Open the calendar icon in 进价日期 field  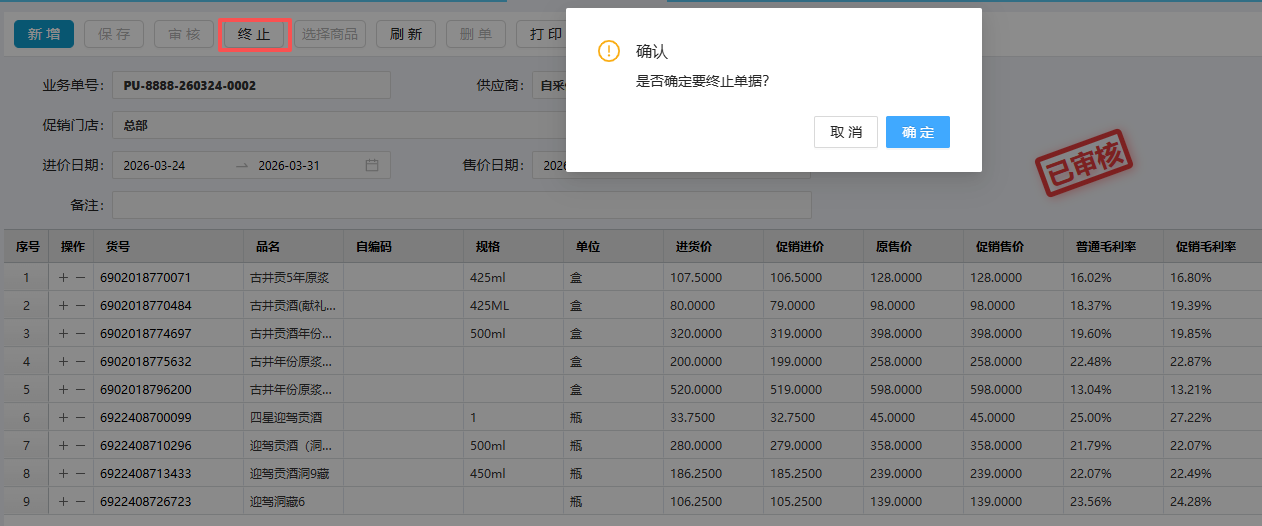pos(372,165)
